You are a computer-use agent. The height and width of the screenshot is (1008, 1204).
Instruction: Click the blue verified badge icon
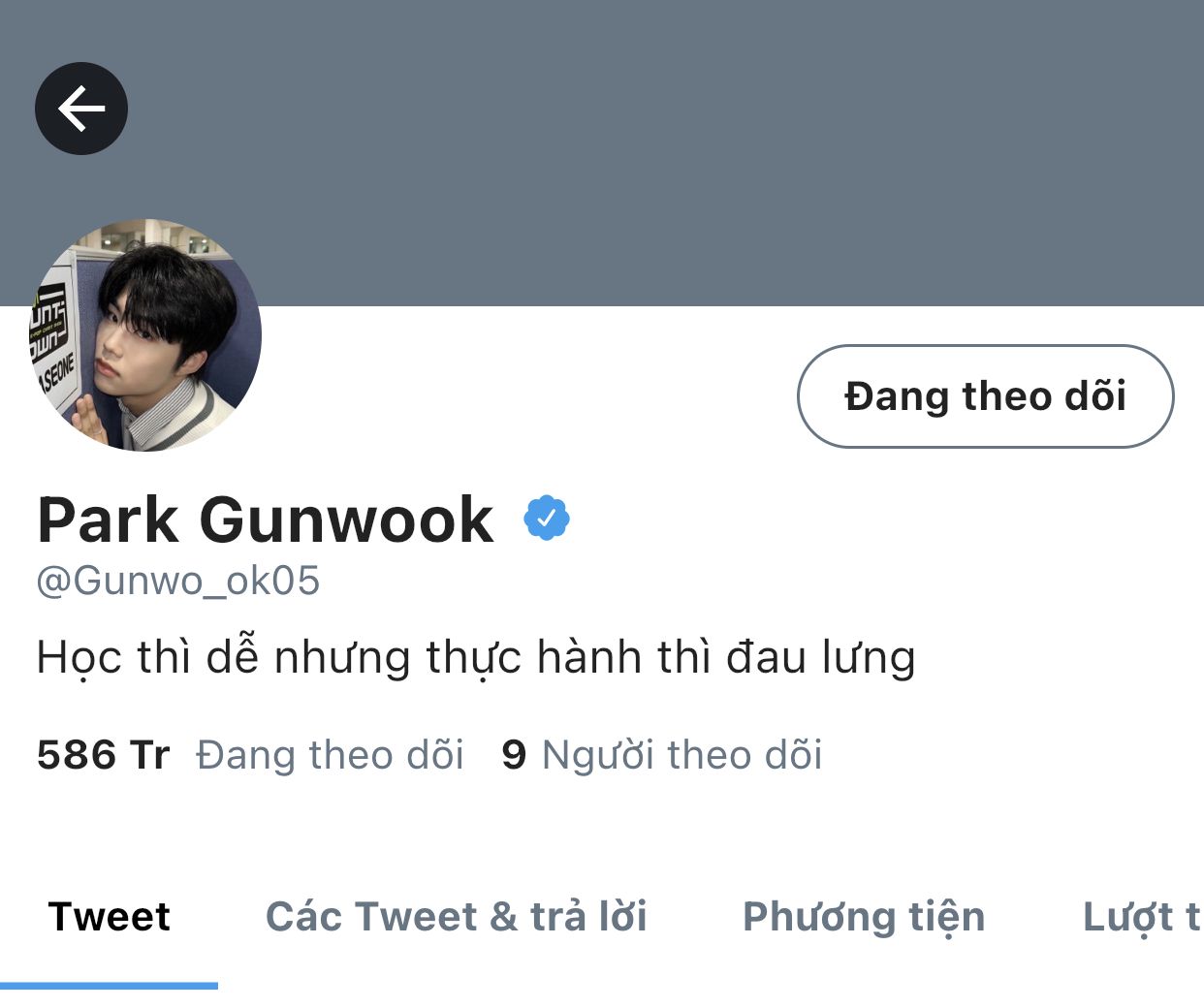547,519
